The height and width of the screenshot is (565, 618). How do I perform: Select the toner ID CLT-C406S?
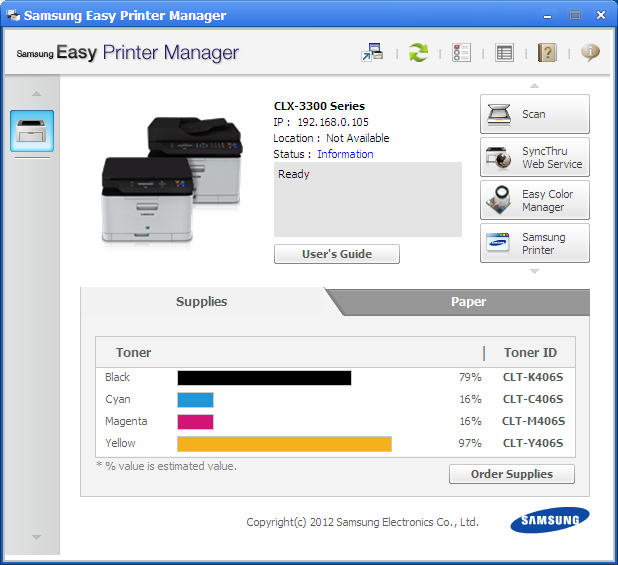pyautogui.click(x=533, y=400)
